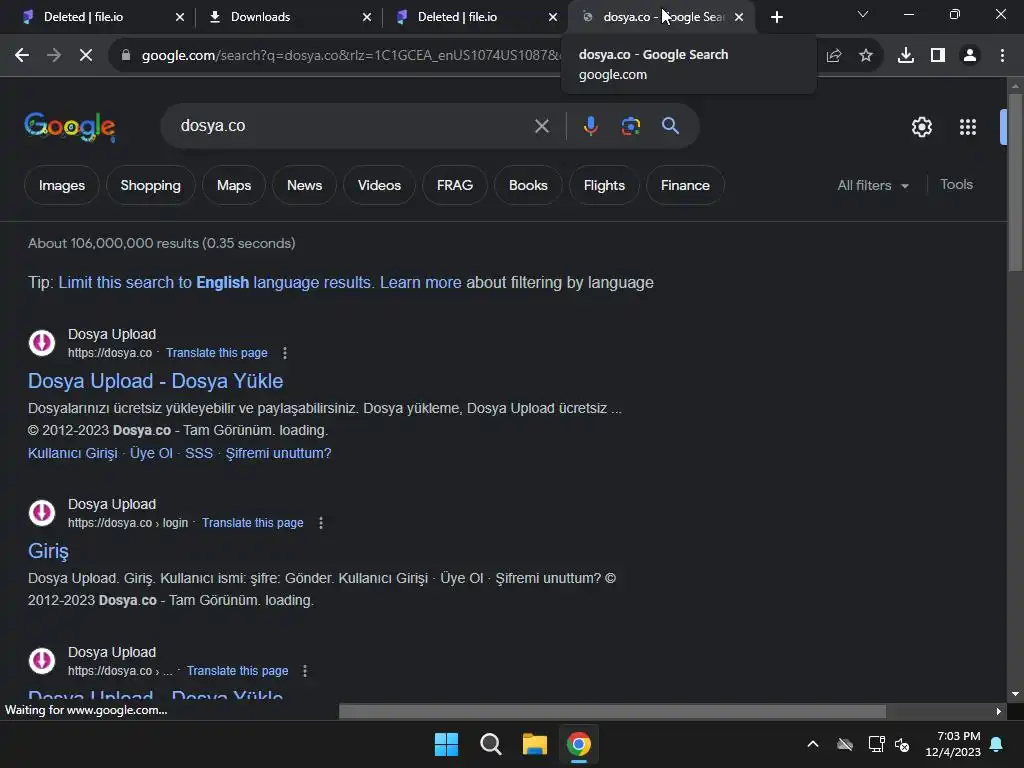Open the Dosya Upload - Dosya Yükle result
This screenshot has width=1024, height=768.
coord(155,381)
